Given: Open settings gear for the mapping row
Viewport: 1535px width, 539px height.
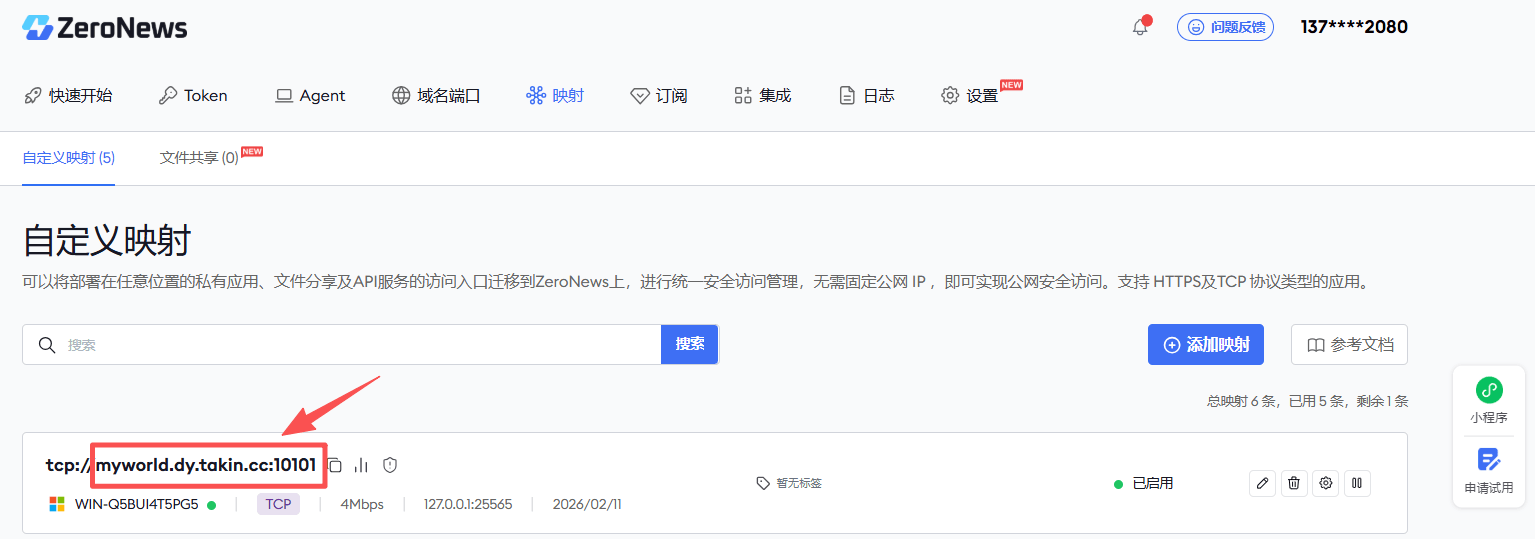Looking at the screenshot, I should pos(1326,483).
